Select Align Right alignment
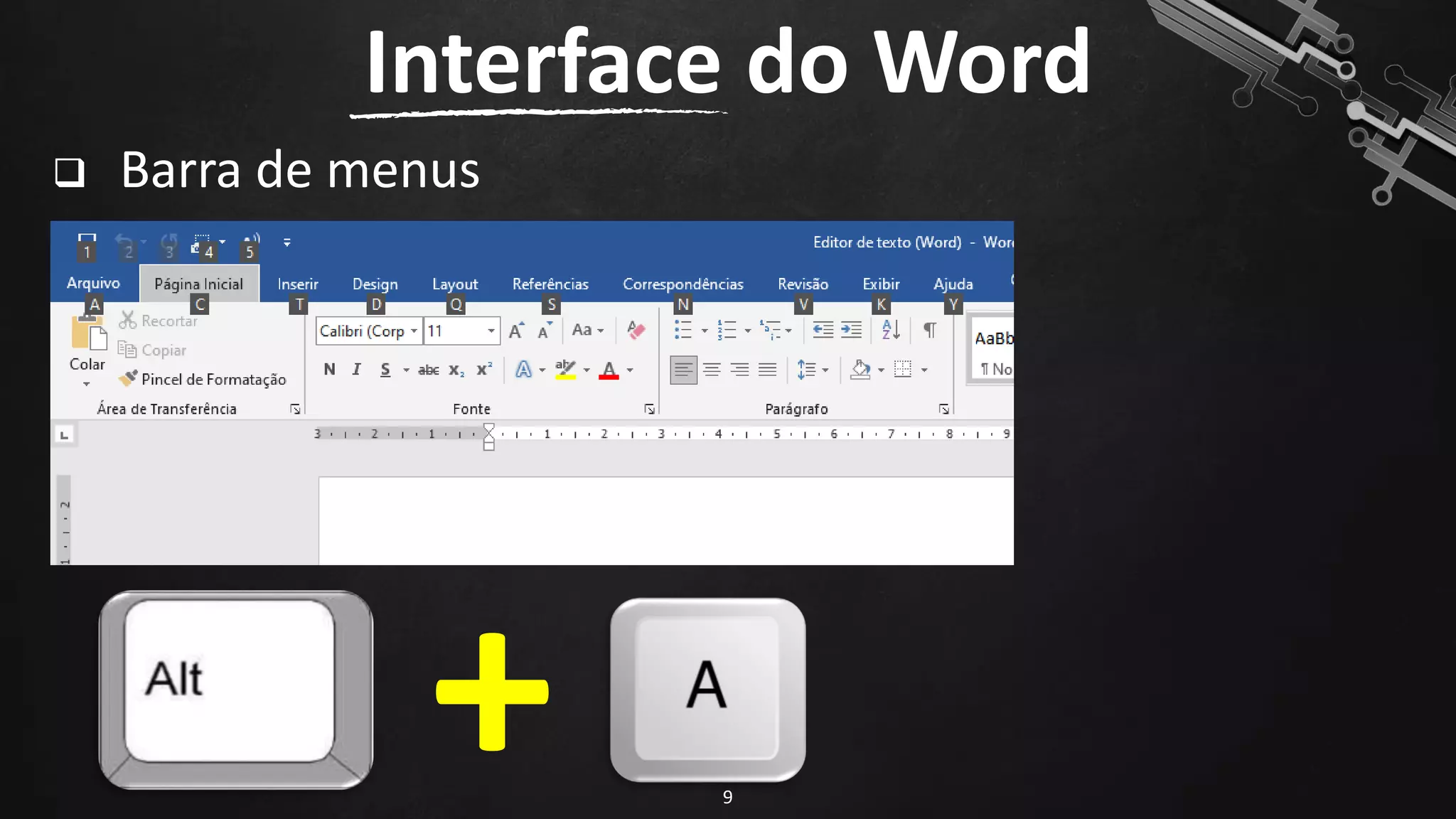1456x819 pixels. pyautogui.click(x=739, y=370)
